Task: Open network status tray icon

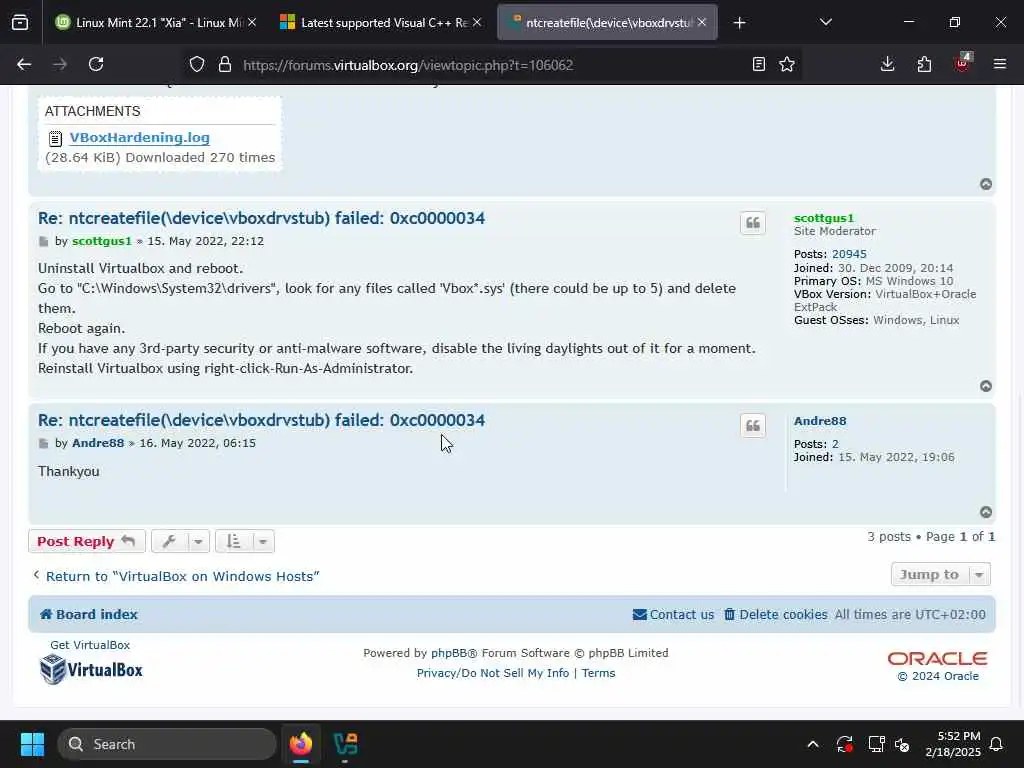Action: pyautogui.click(x=876, y=744)
